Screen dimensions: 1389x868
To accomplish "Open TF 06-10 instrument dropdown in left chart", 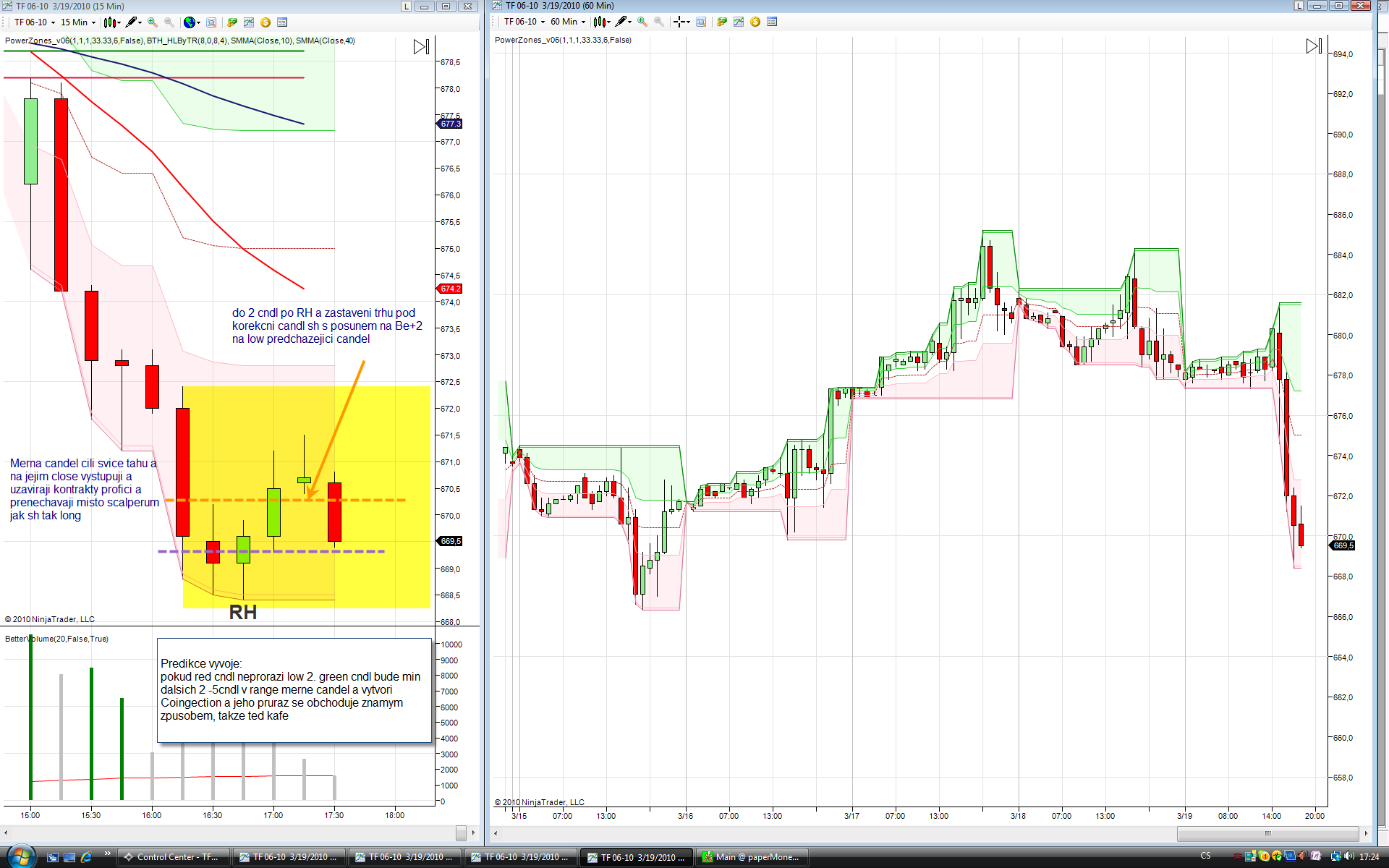I will tap(35, 22).
